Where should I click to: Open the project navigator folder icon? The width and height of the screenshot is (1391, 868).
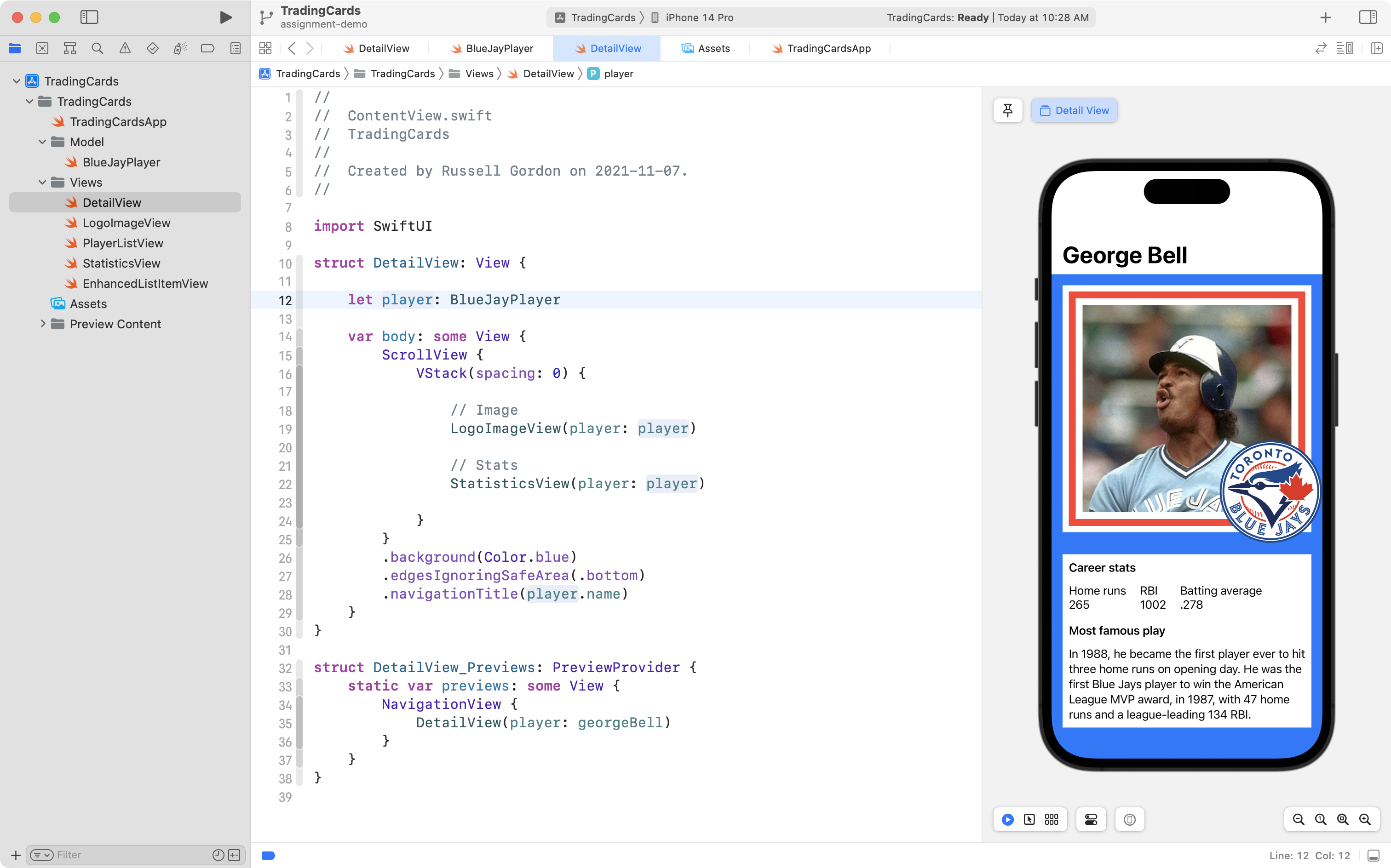[14, 48]
